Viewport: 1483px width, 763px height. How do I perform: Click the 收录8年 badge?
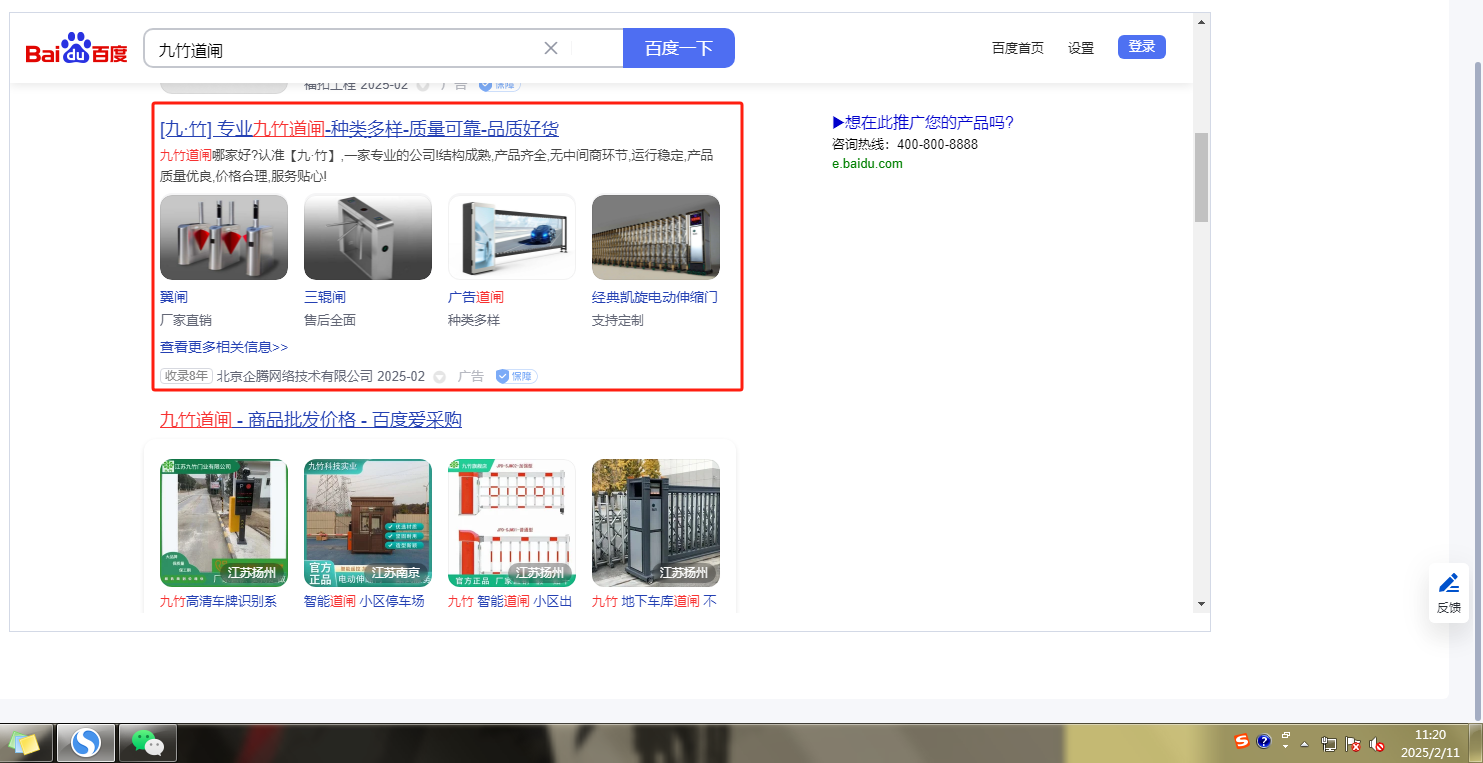pos(186,376)
